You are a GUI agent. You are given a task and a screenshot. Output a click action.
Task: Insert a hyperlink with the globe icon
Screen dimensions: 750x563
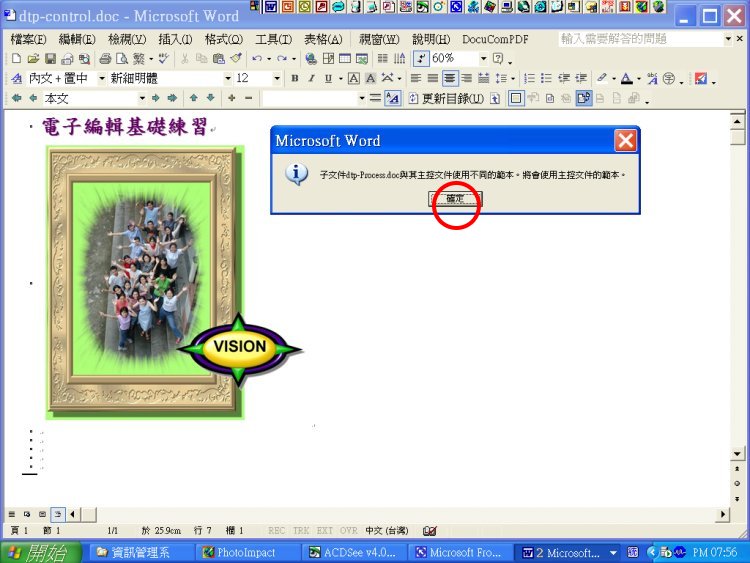tap(311, 58)
